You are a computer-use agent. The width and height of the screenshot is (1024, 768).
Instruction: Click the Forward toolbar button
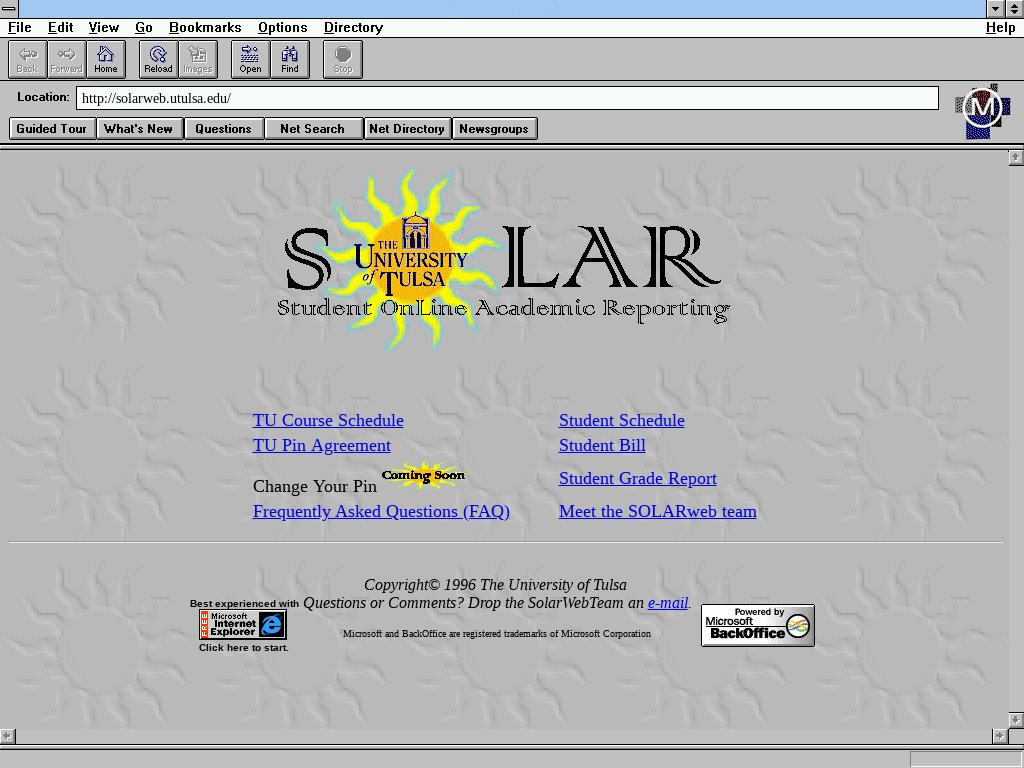point(67,60)
